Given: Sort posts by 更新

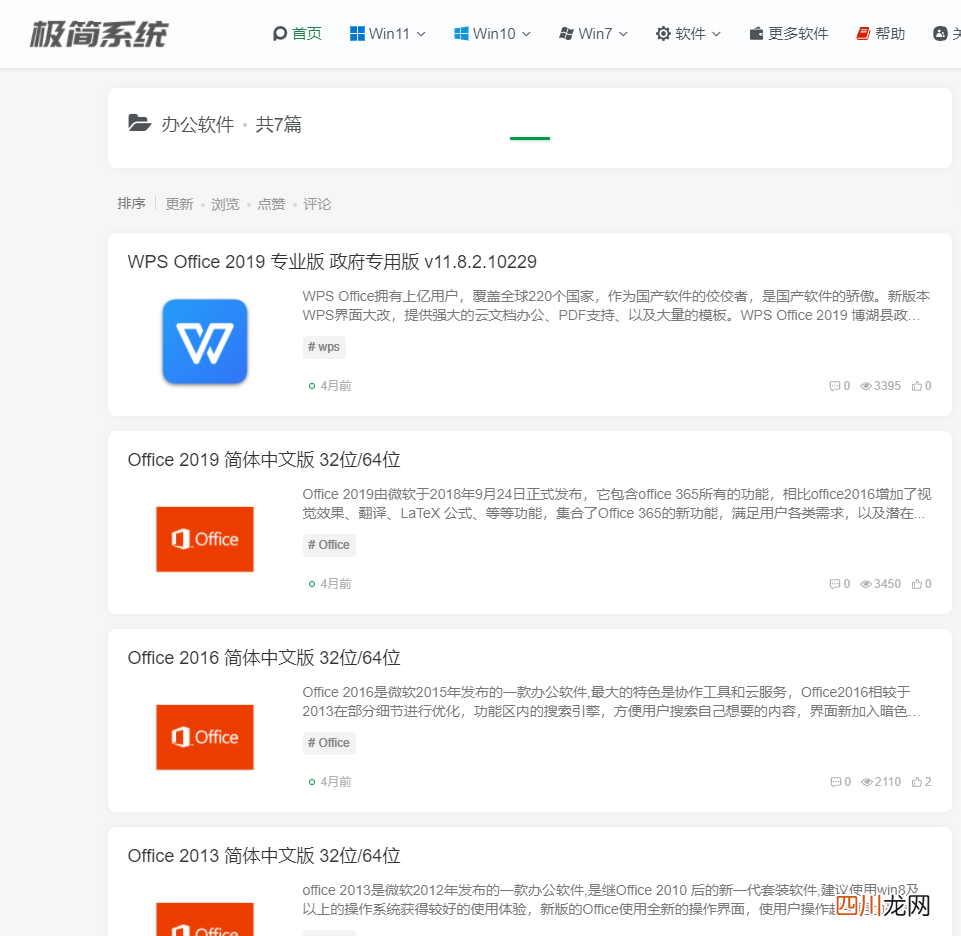Looking at the screenshot, I should [179, 204].
